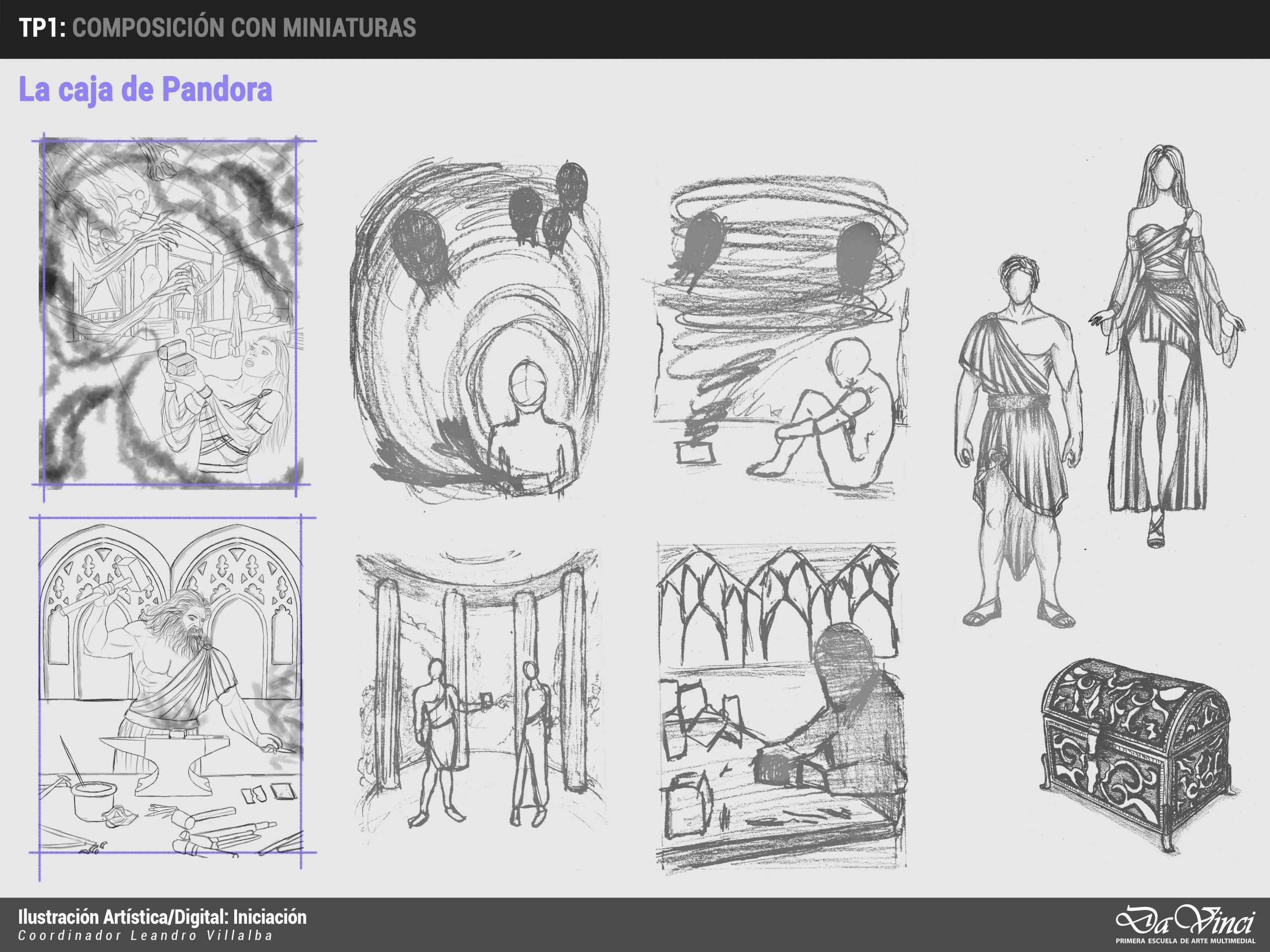Click the Da Vinci school logo
Viewport: 1270px width, 952px height.
click(x=1185, y=920)
